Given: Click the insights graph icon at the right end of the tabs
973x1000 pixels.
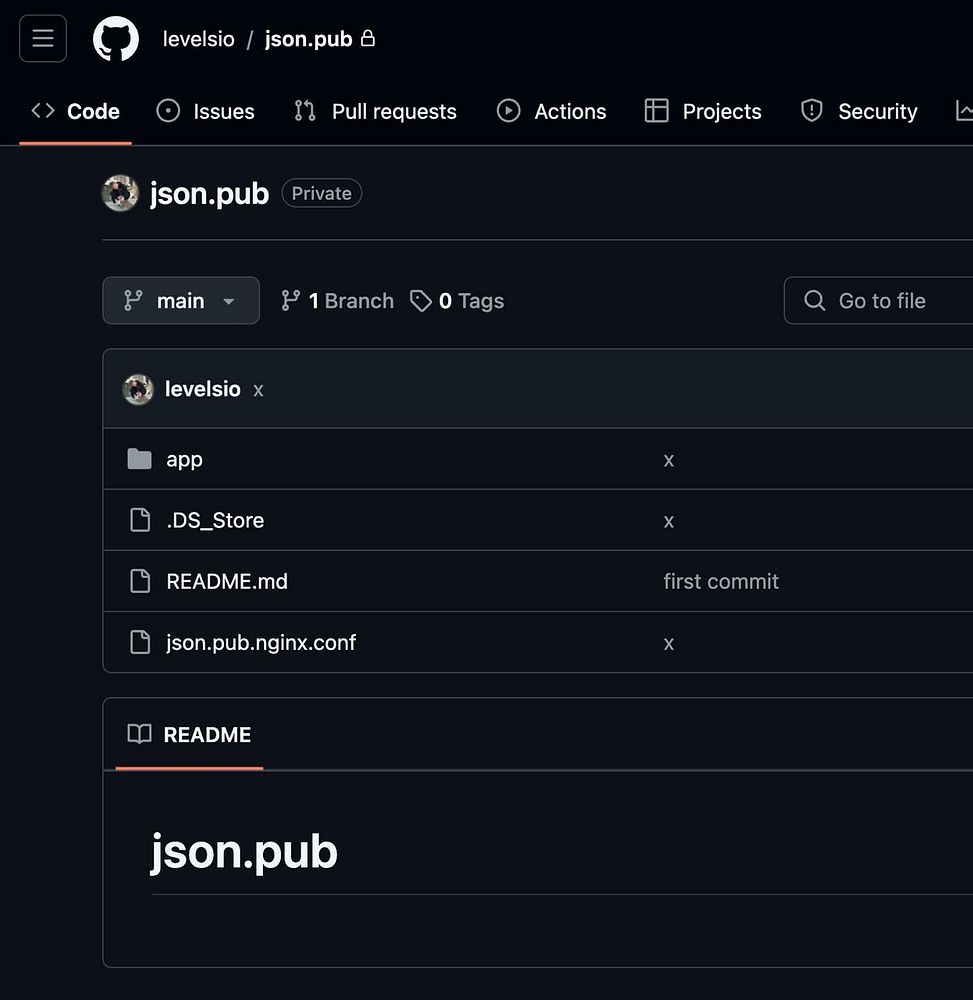Looking at the screenshot, I should (963, 111).
